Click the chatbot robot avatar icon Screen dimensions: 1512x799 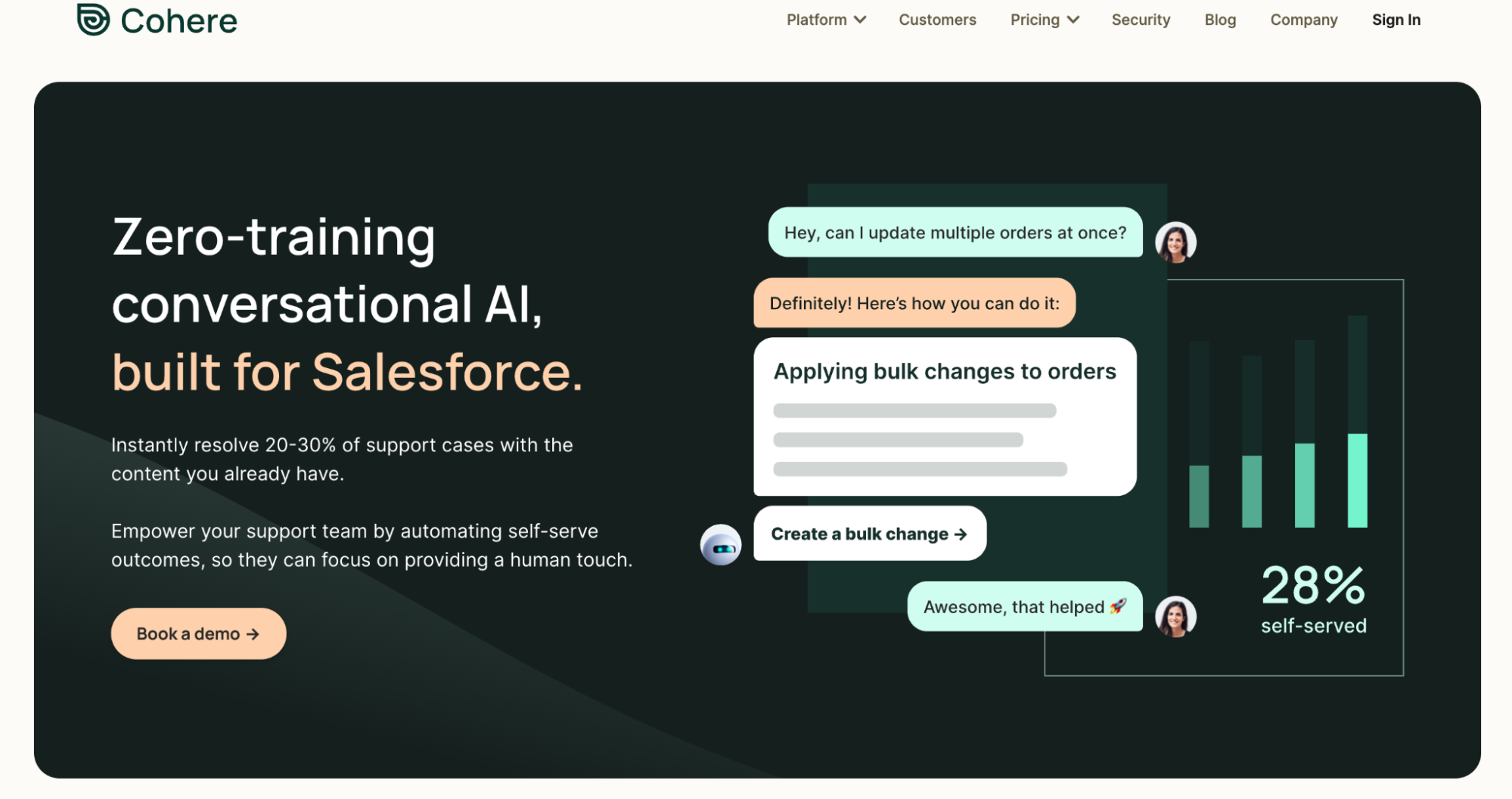pyautogui.click(x=720, y=544)
